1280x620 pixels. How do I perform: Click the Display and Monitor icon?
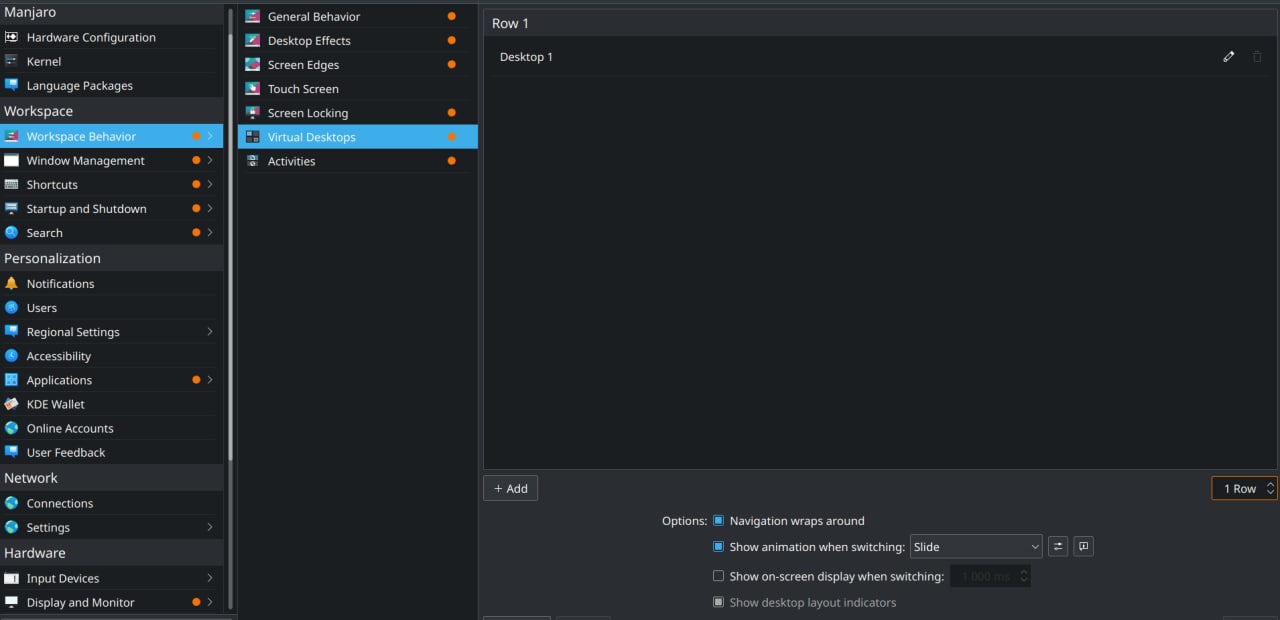coord(11,601)
